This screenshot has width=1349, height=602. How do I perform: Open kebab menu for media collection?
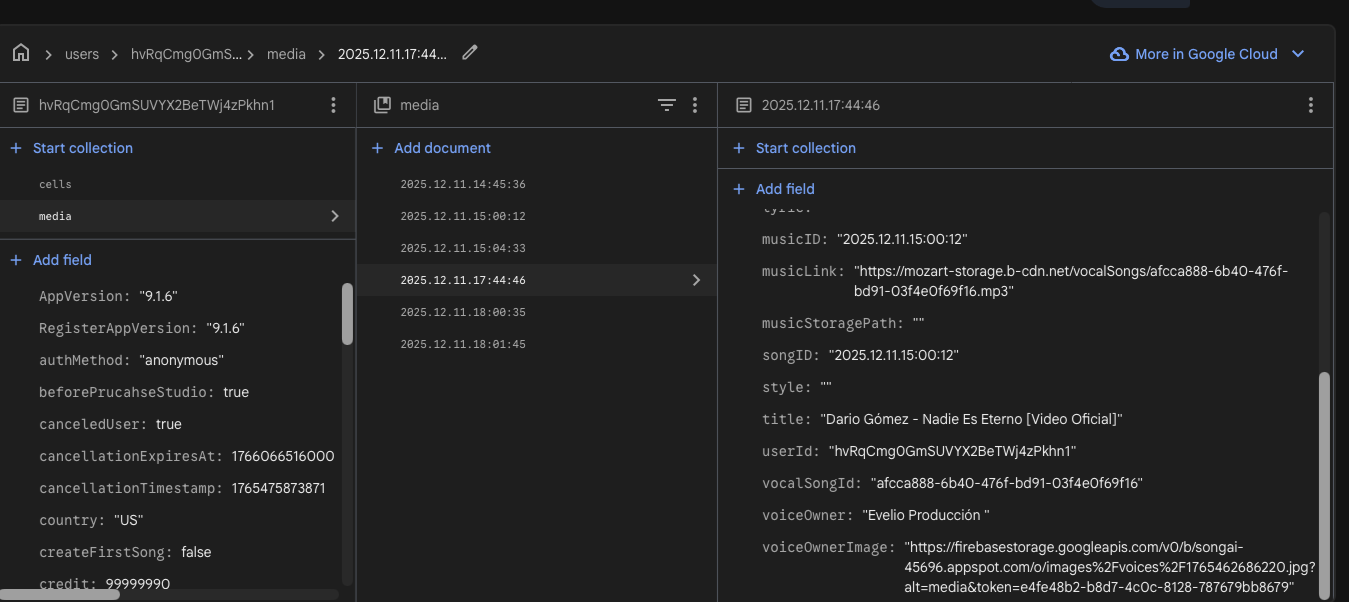[695, 105]
